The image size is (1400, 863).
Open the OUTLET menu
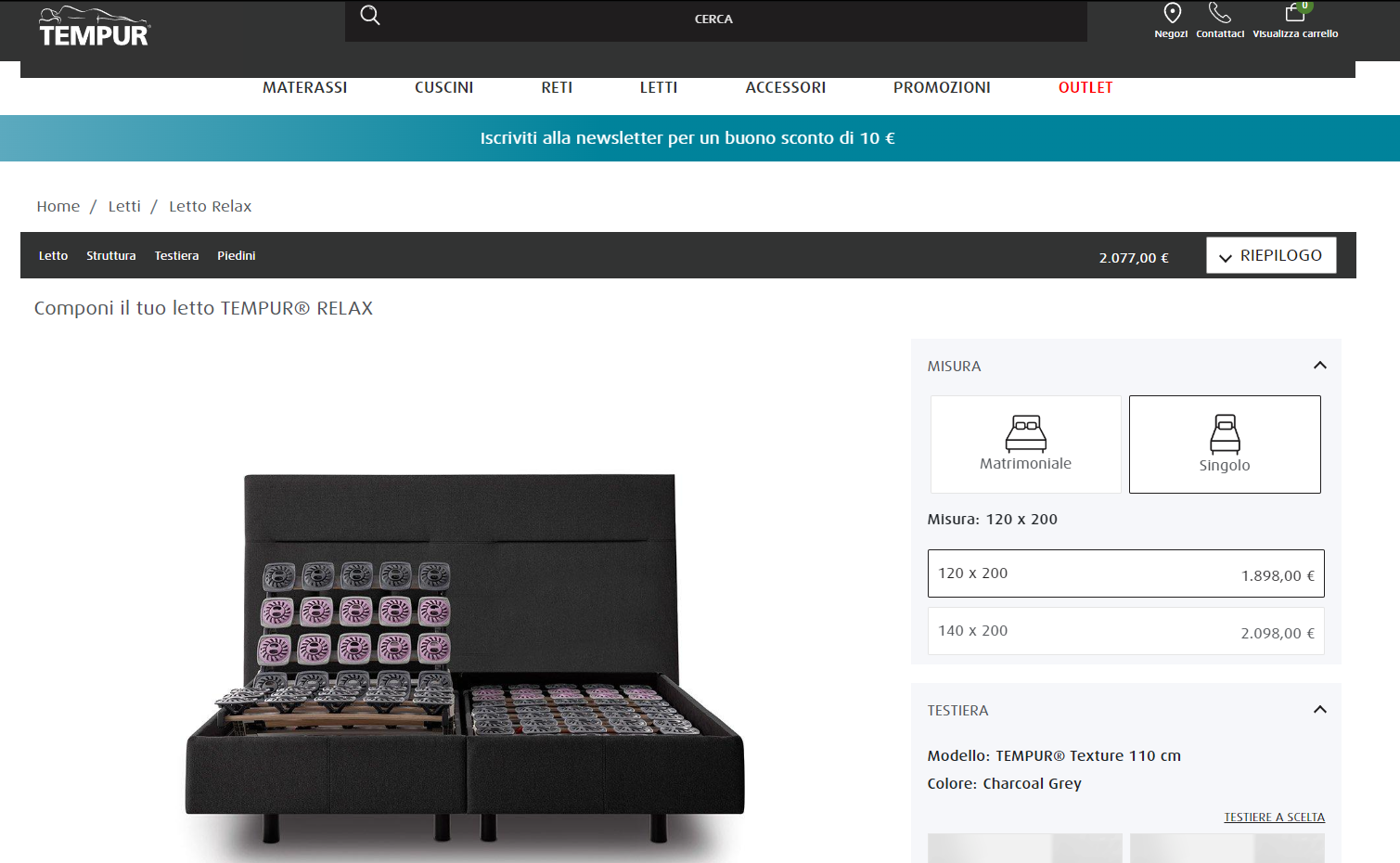point(1085,87)
